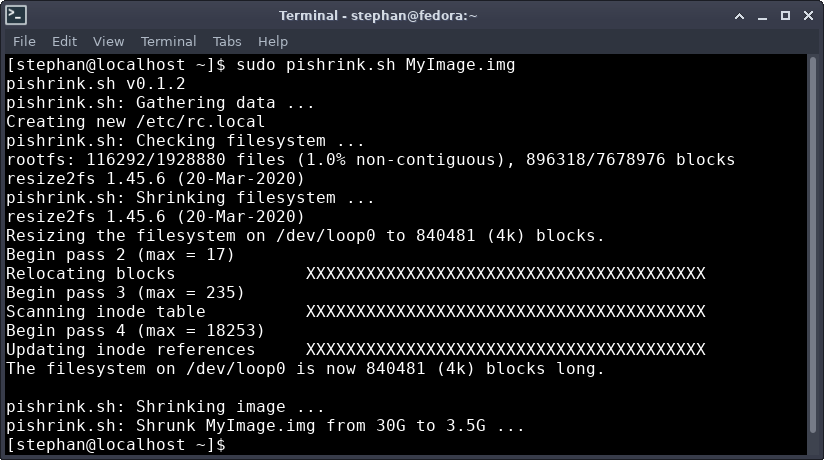Viewport: 824px width, 460px height.
Task: Open the Help menu
Action: tap(272, 41)
